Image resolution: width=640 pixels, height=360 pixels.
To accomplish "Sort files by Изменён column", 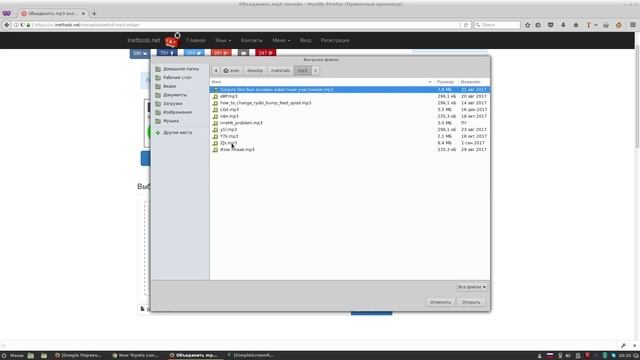I will click(x=473, y=82).
